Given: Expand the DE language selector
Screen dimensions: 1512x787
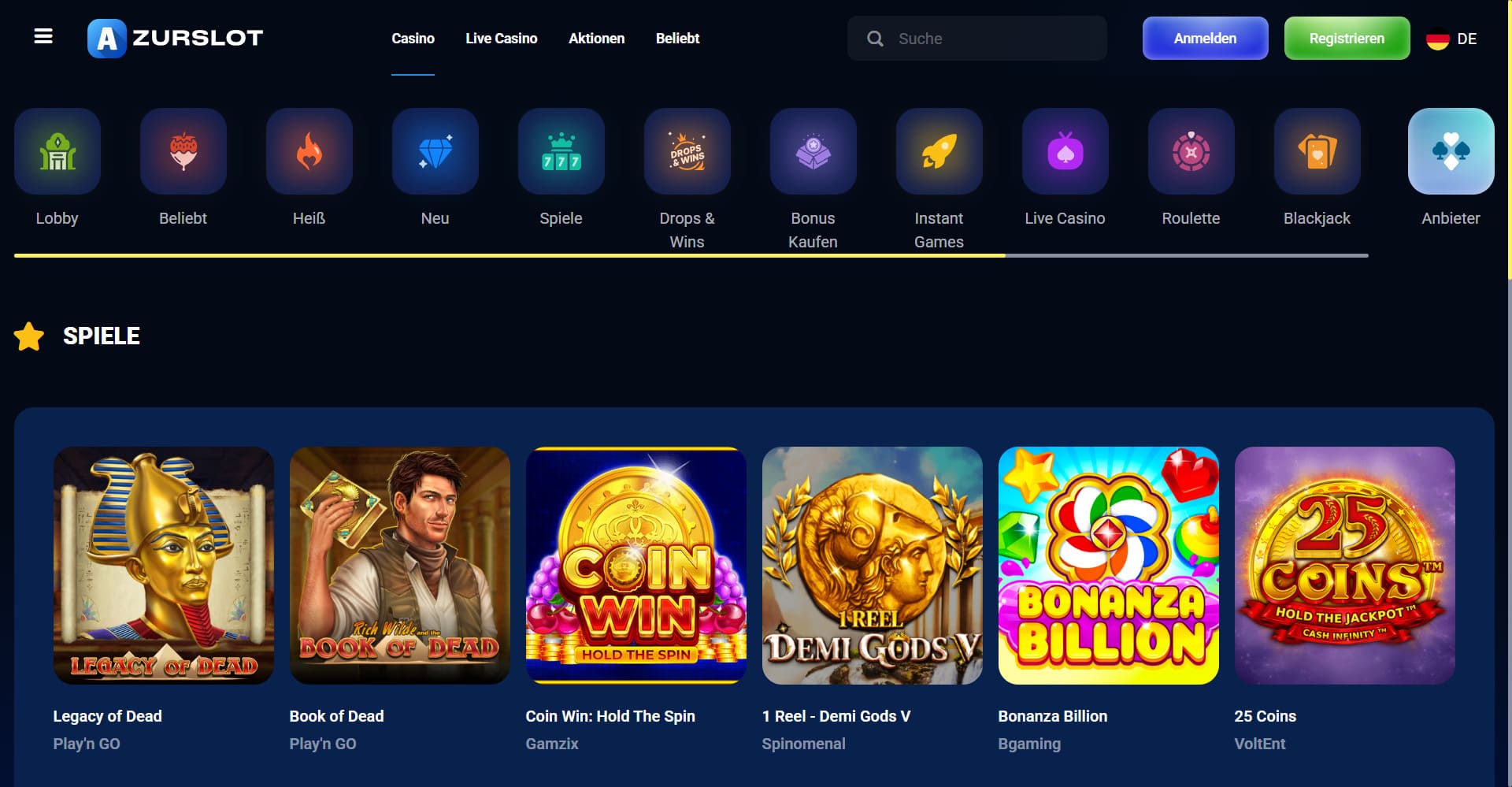Looking at the screenshot, I should tap(1451, 39).
